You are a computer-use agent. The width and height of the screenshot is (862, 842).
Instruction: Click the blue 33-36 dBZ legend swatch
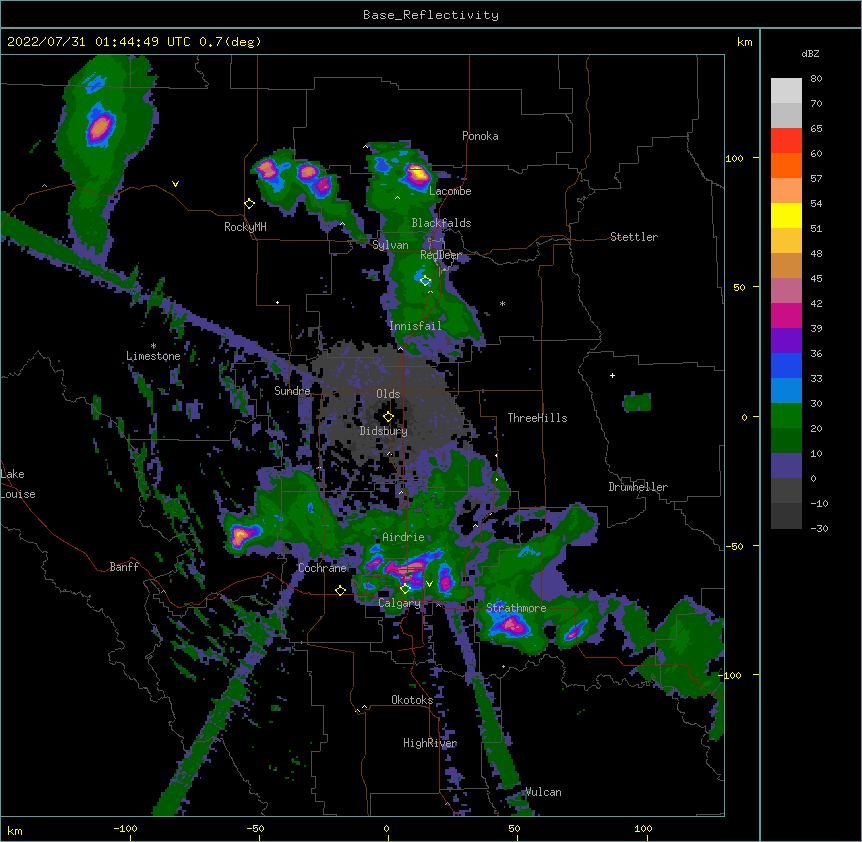pyautogui.click(x=786, y=365)
